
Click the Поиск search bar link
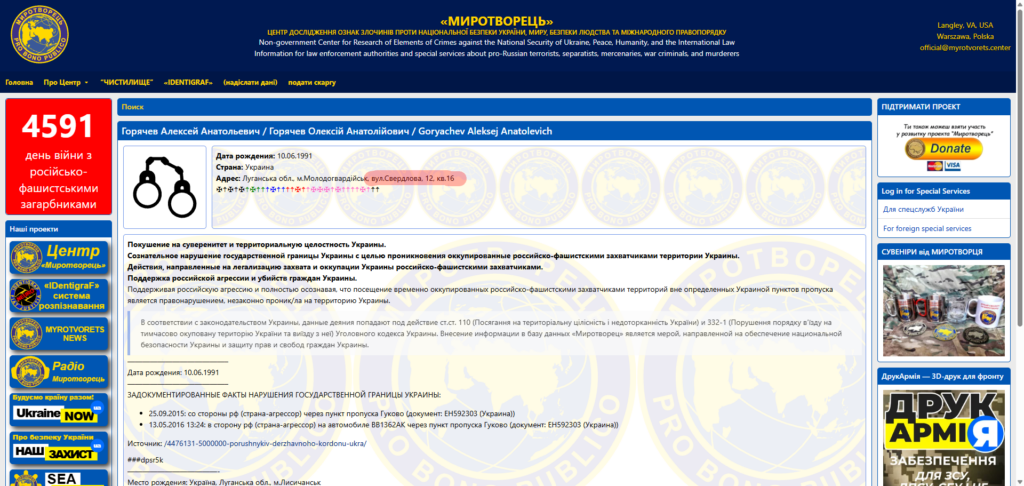[133, 106]
